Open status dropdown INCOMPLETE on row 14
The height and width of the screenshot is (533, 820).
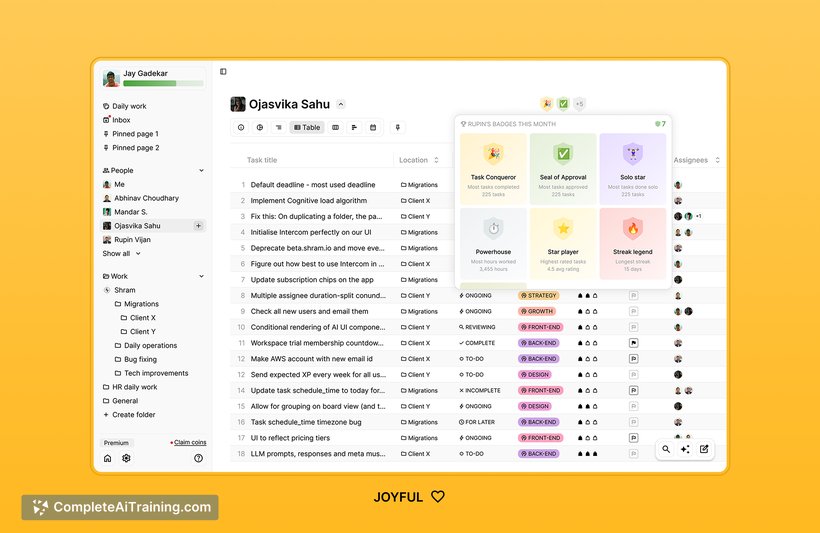(x=480, y=390)
